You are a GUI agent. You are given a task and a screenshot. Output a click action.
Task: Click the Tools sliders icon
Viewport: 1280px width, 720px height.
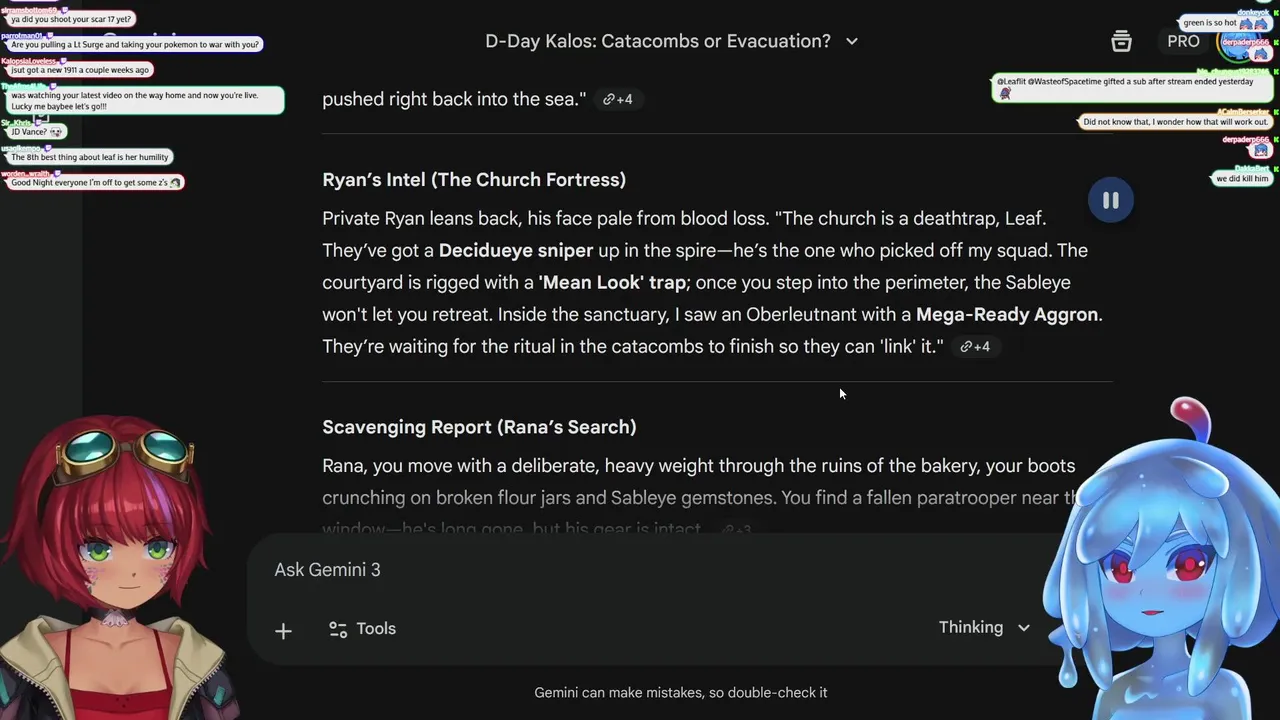coord(338,629)
